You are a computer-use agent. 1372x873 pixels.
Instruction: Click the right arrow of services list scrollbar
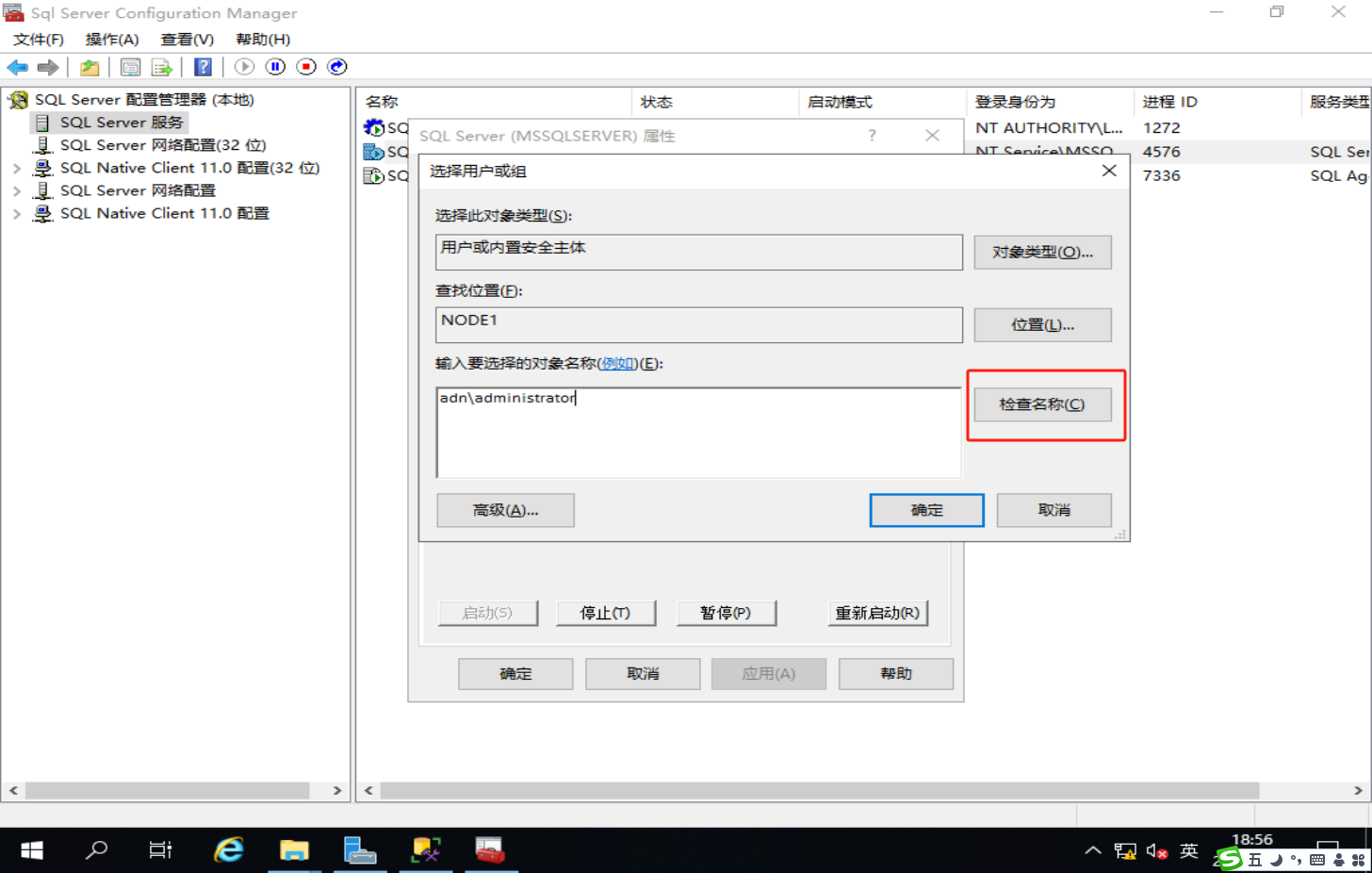point(1358,791)
